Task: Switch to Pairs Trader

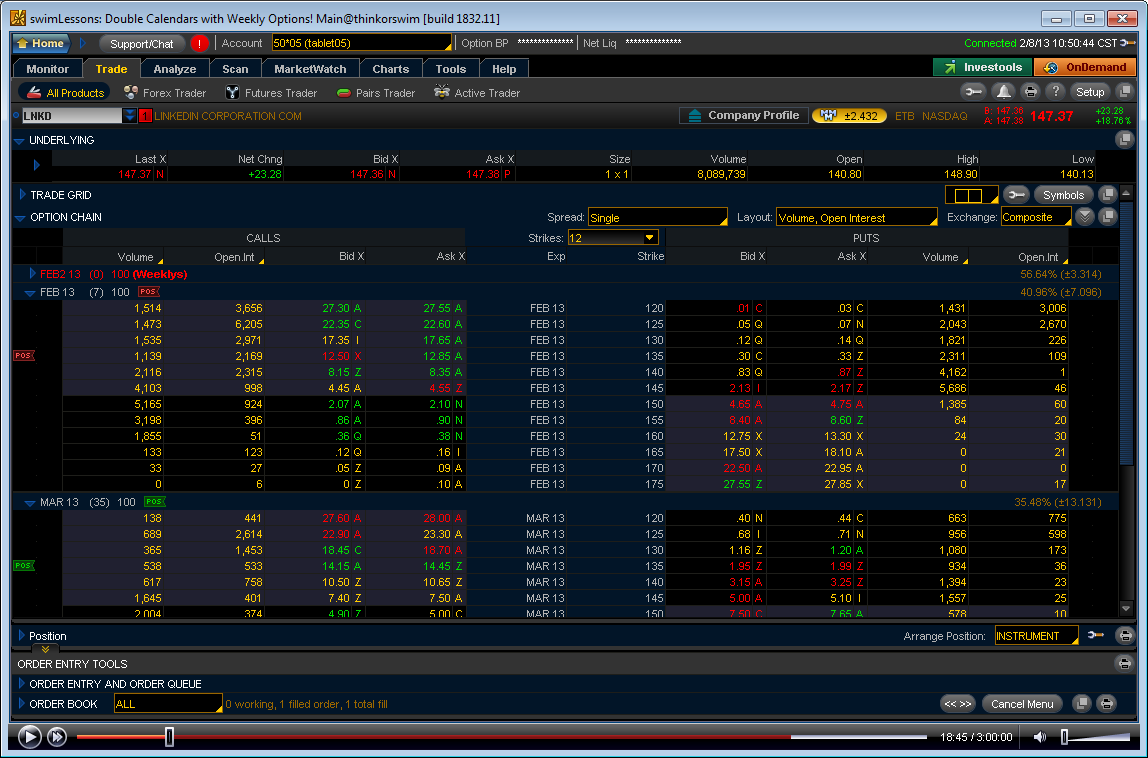Action: [x=376, y=93]
